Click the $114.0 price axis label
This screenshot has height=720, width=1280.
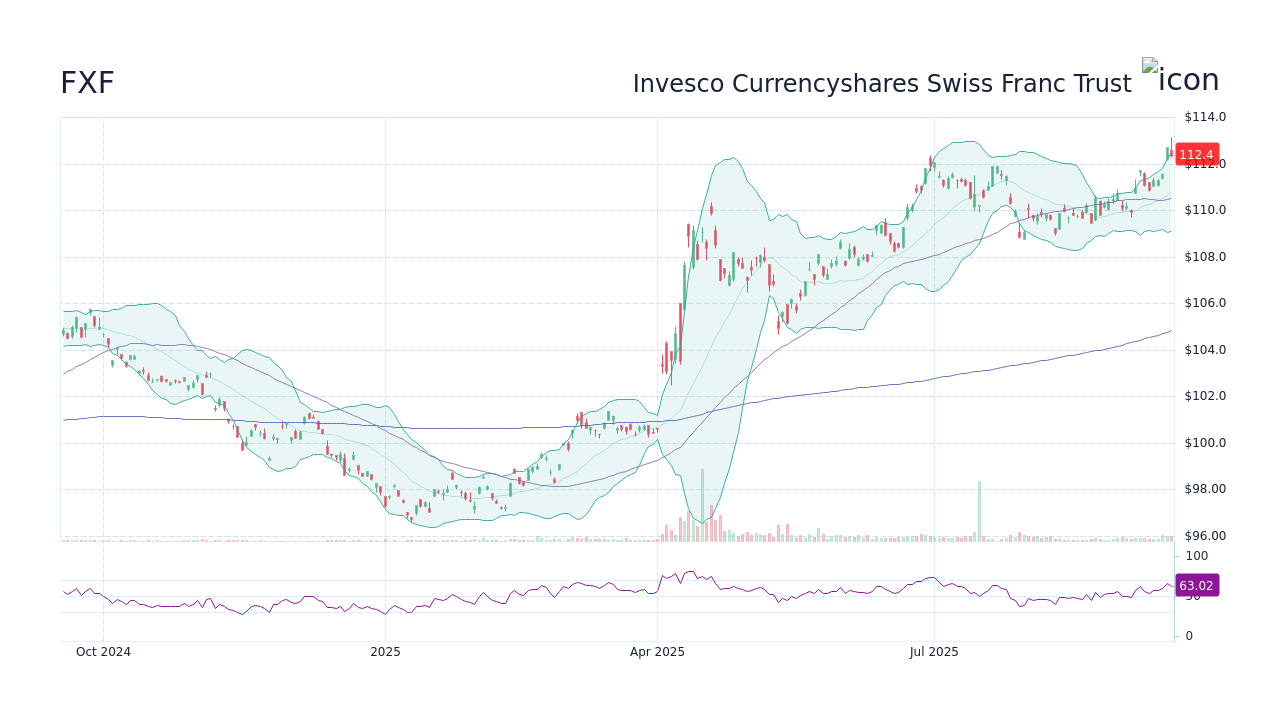(1205, 117)
